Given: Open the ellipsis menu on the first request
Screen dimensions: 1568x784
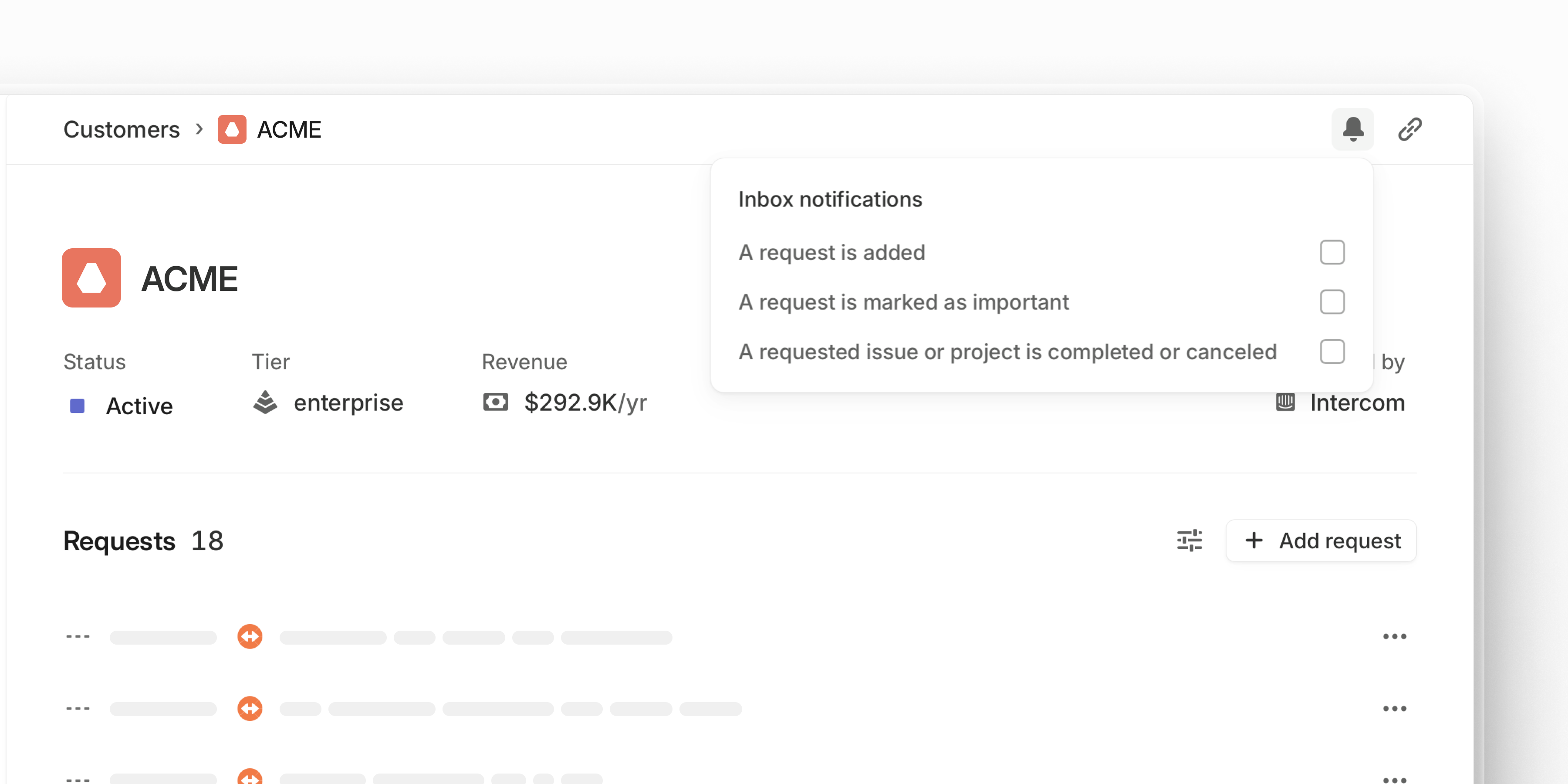Looking at the screenshot, I should pyautogui.click(x=1395, y=637).
